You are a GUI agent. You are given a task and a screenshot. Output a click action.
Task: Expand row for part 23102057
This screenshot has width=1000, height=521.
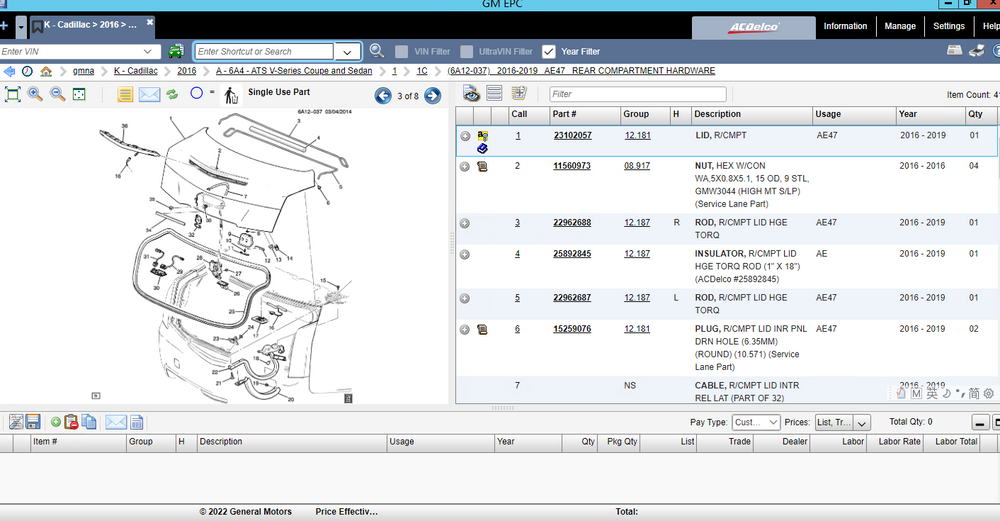(x=465, y=136)
